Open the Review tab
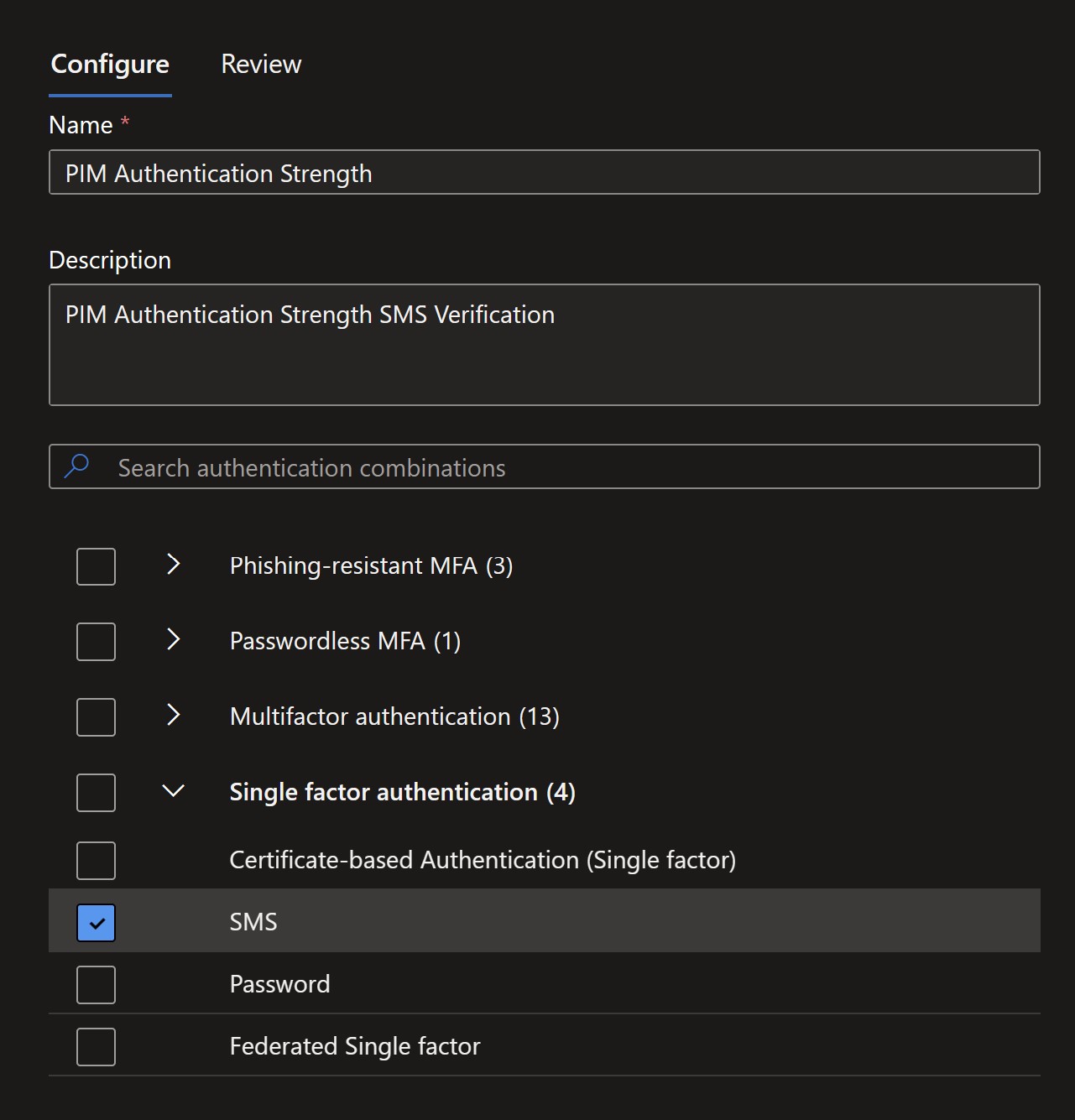This screenshot has height=1120, width=1075. (x=261, y=65)
